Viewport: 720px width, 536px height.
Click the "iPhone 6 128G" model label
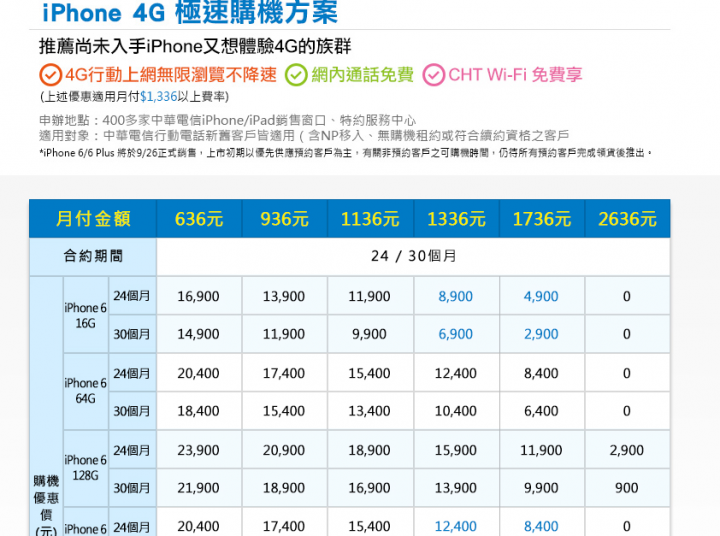click(x=85, y=468)
